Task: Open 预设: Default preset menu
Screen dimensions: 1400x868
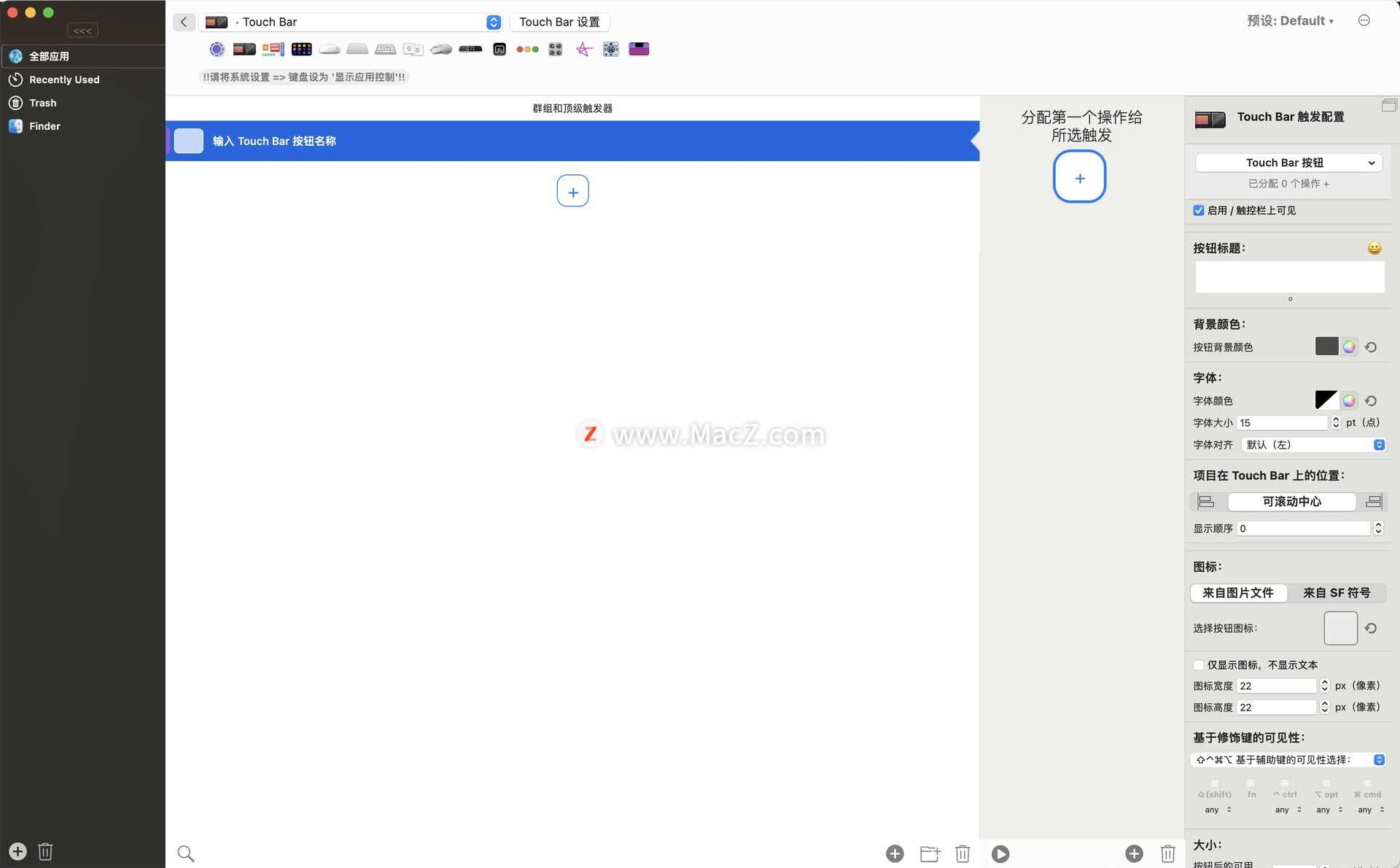Action: point(1290,20)
